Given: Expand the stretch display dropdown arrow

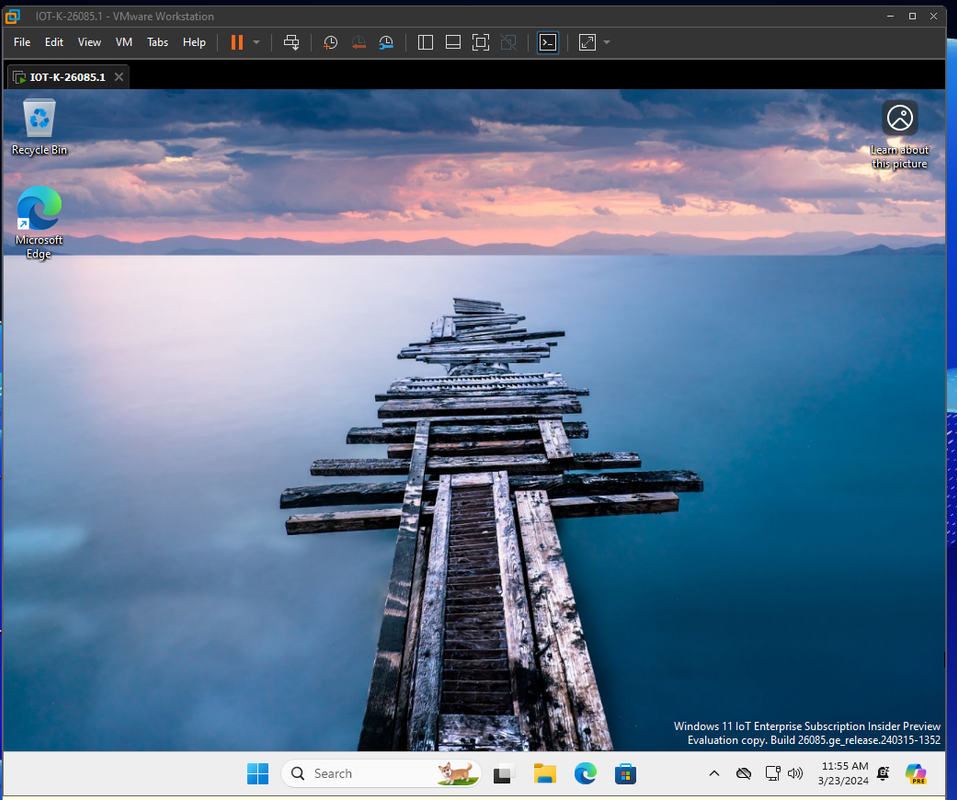Looking at the screenshot, I should [607, 42].
